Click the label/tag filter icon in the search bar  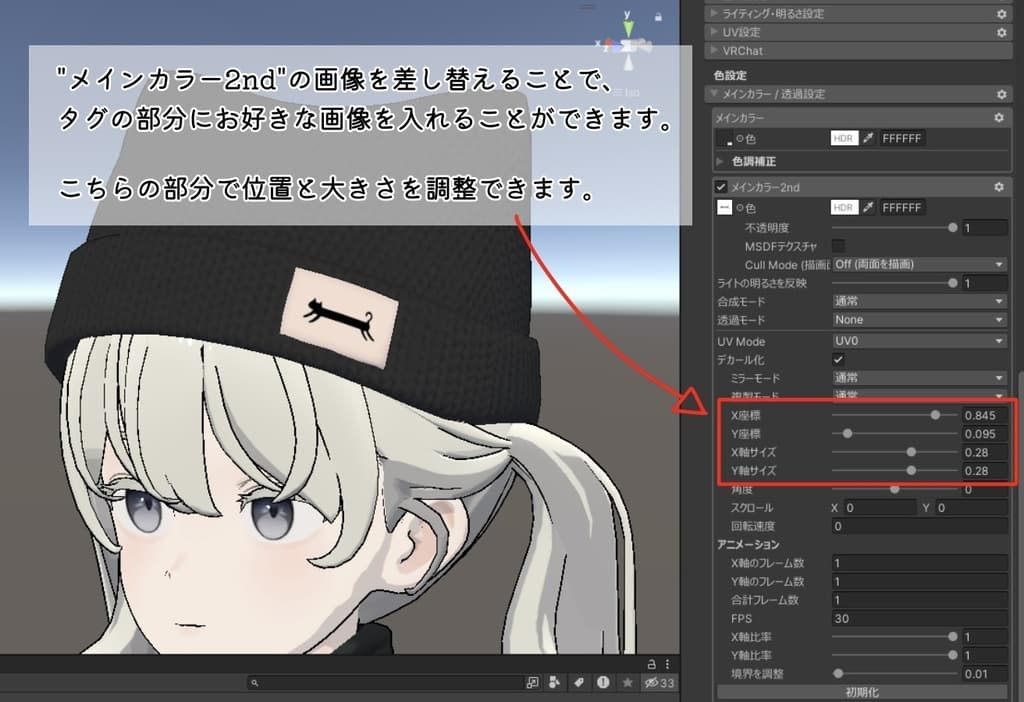tap(579, 682)
